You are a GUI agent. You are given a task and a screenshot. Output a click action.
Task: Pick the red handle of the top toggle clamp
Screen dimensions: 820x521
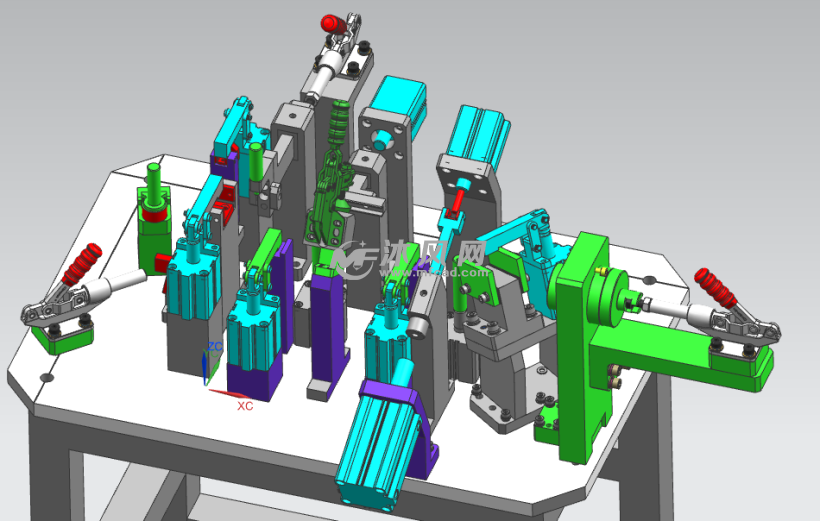click(x=334, y=24)
